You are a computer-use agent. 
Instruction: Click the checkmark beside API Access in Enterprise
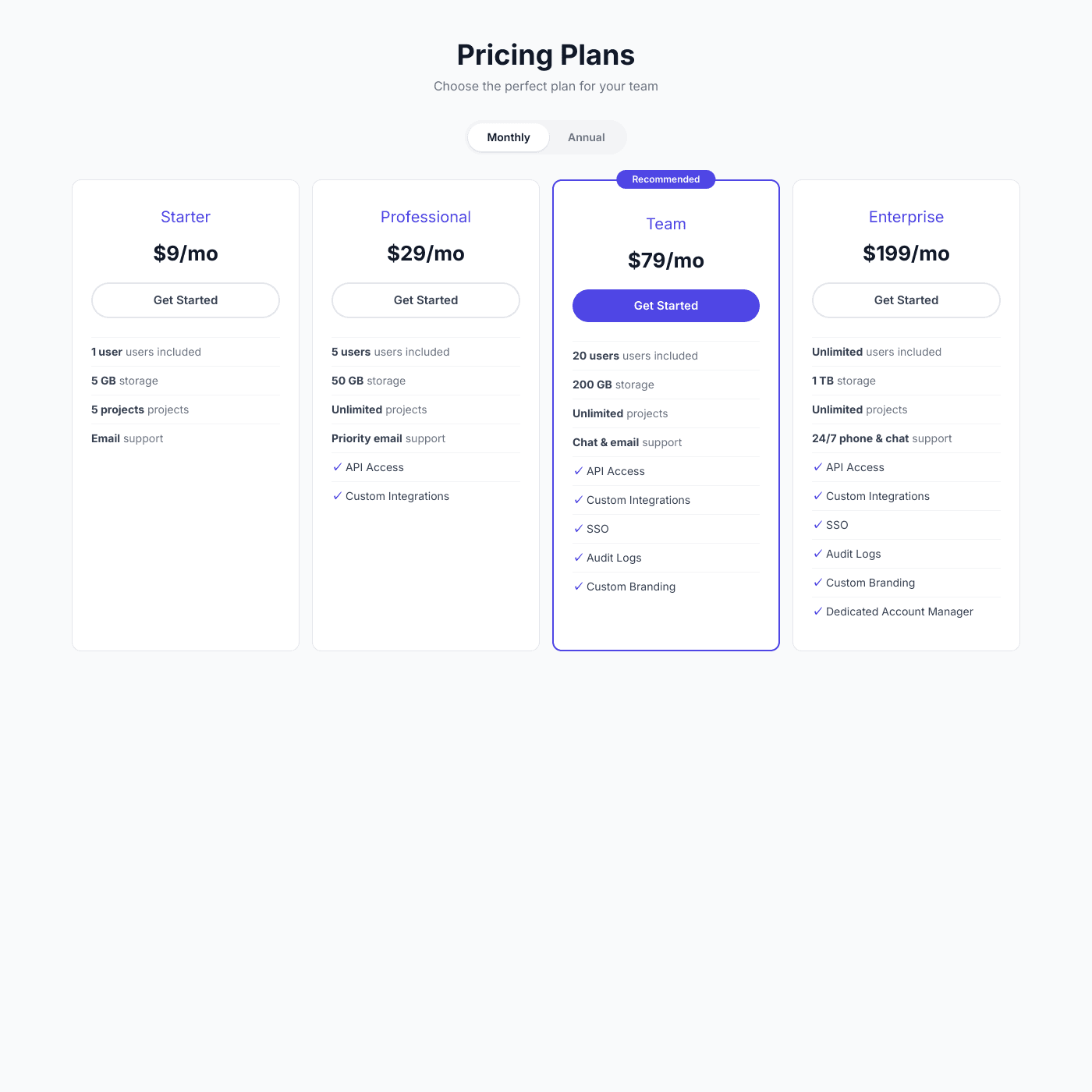point(818,467)
